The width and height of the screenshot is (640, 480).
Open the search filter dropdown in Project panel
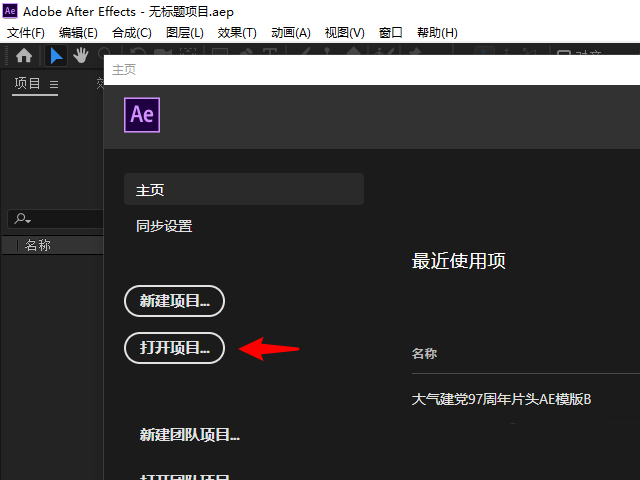pyautogui.click(x=22, y=219)
